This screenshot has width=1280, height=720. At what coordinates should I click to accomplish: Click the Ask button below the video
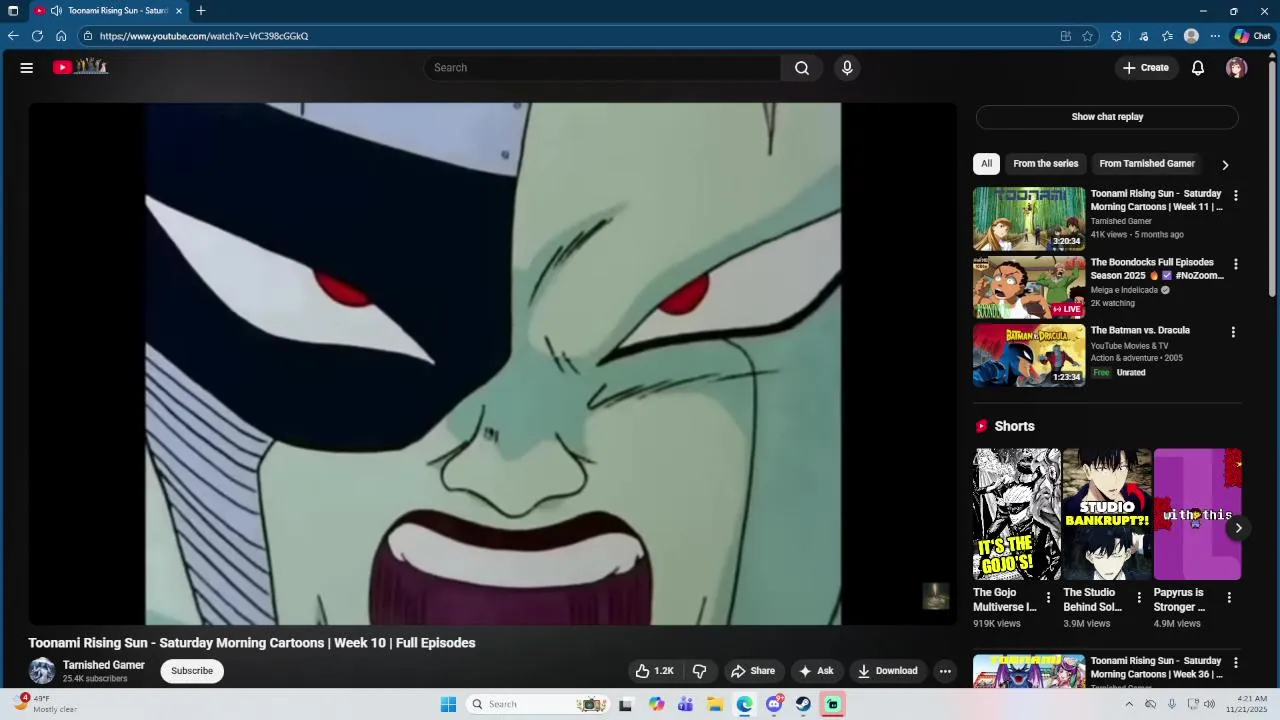[x=816, y=671]
